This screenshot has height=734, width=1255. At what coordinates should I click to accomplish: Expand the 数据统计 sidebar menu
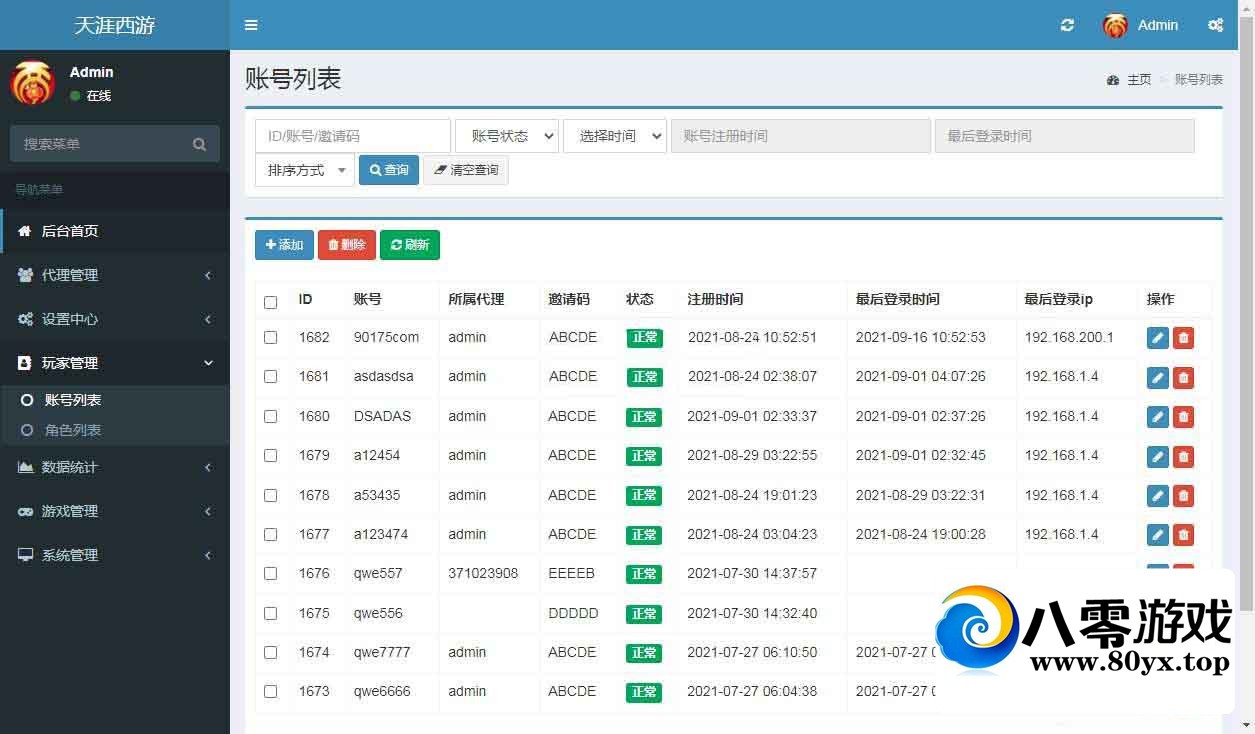pos(115,467)
